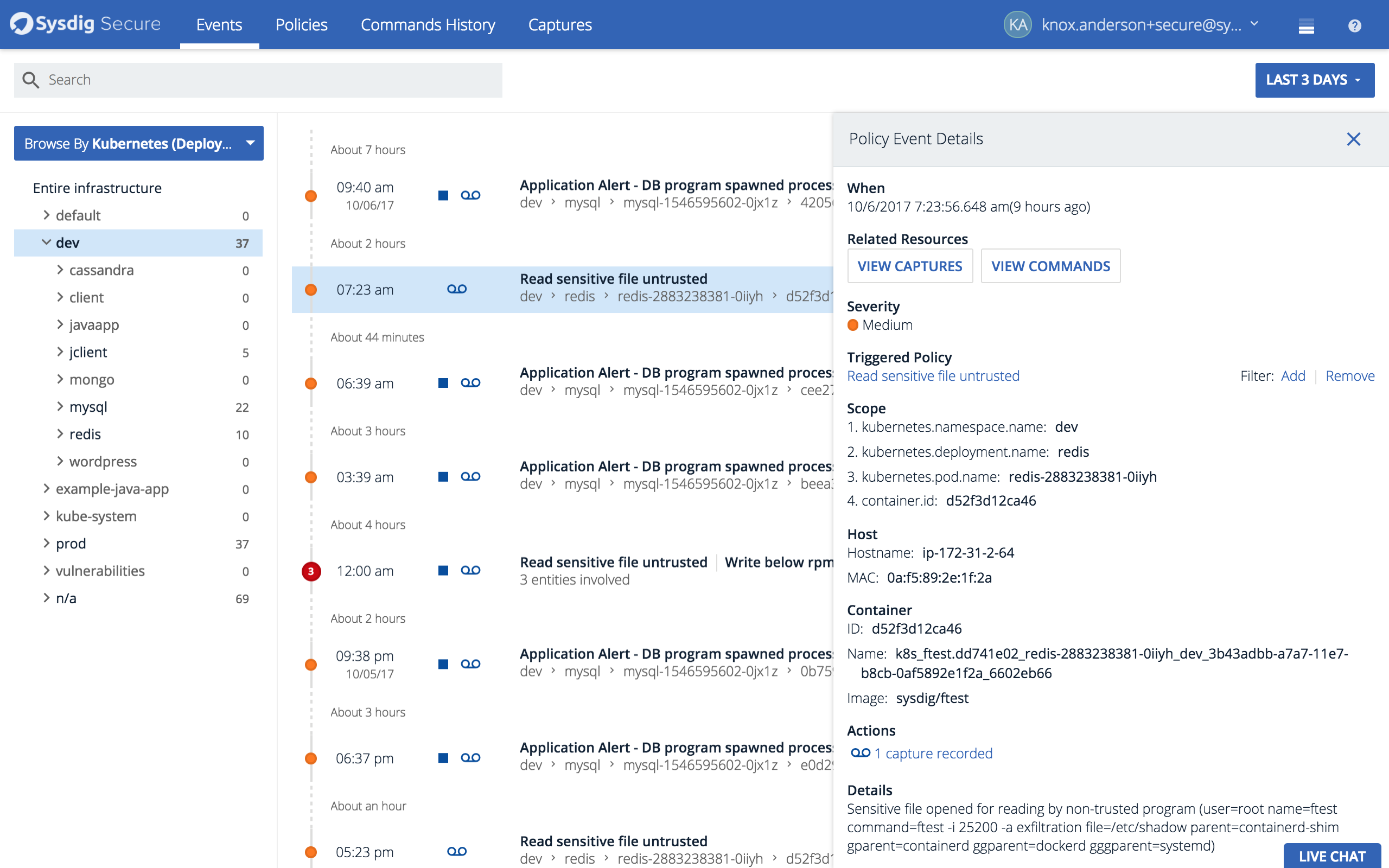The width and height of the screenshot is (1389, 868).
Task: Click the help question-mark icon
Action: 1354,25
